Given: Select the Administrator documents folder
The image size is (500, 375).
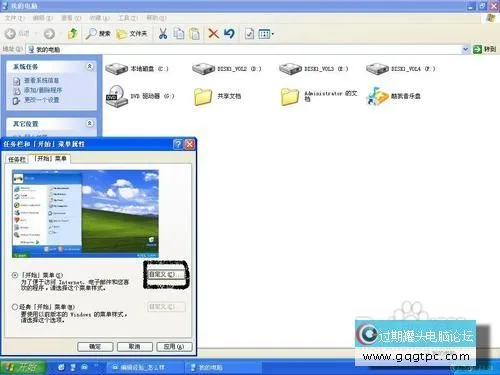Looking at the screenshot, I should [x=319, y=96].
